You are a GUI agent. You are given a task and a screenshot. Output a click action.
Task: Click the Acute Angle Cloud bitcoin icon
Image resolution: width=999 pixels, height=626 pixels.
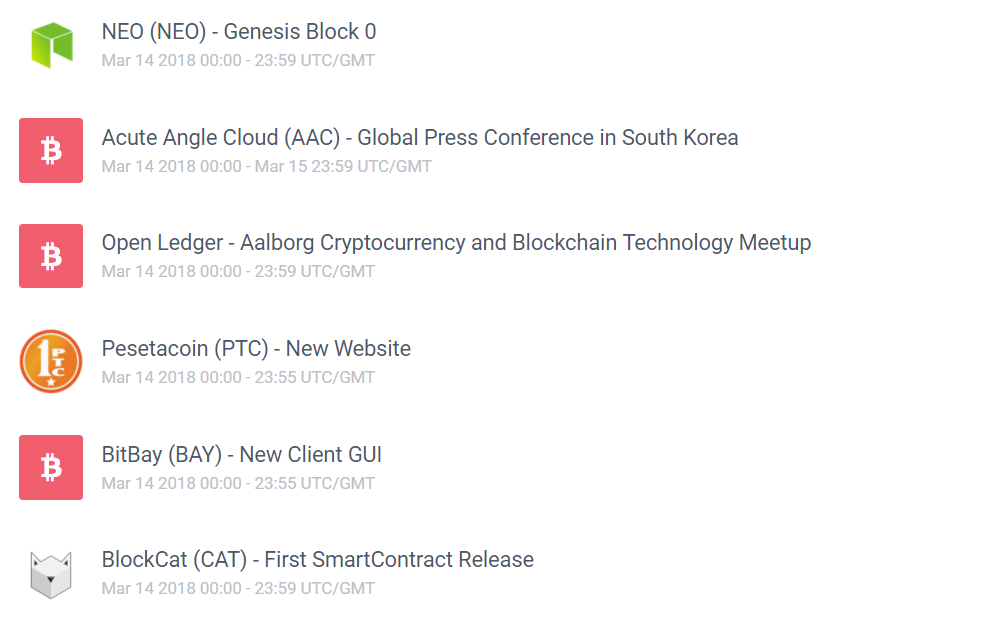51,151
